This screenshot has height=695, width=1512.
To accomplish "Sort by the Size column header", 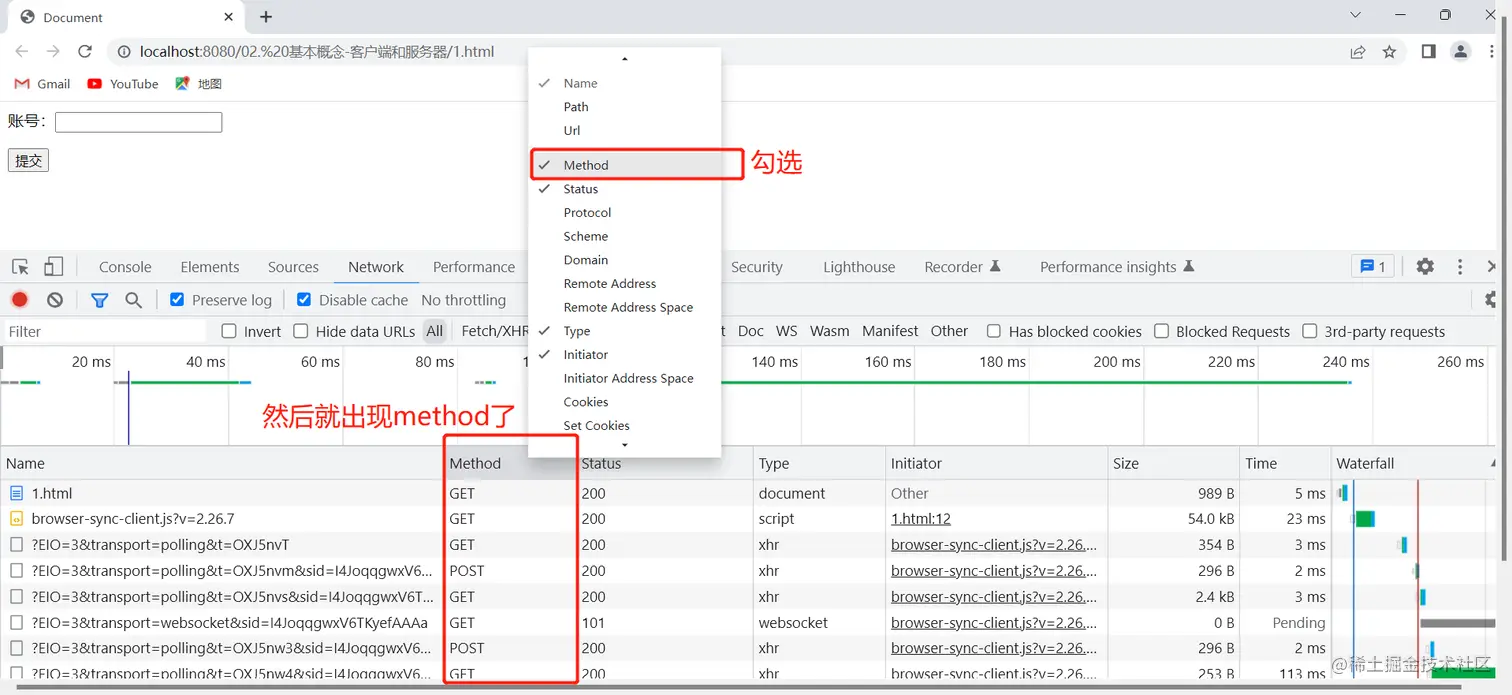I will tap(1173, 463).
